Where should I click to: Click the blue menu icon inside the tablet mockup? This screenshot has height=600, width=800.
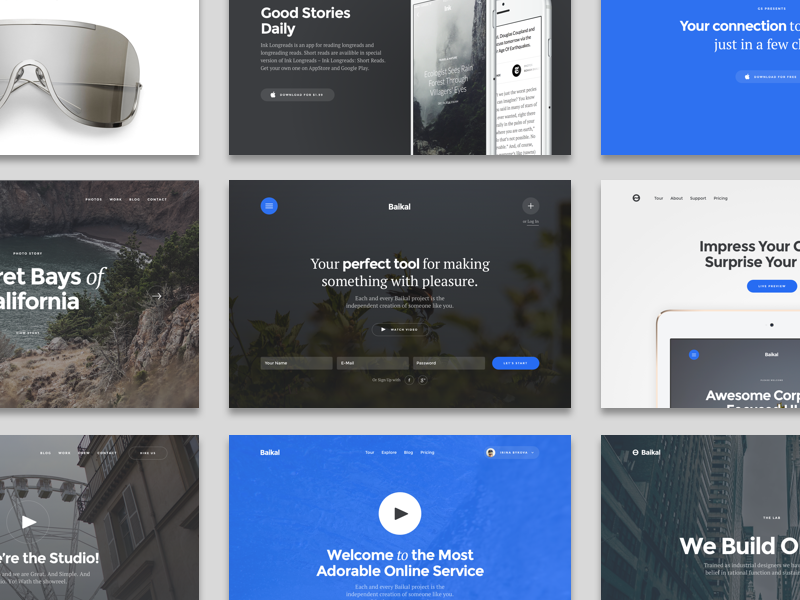coord(693,355)
